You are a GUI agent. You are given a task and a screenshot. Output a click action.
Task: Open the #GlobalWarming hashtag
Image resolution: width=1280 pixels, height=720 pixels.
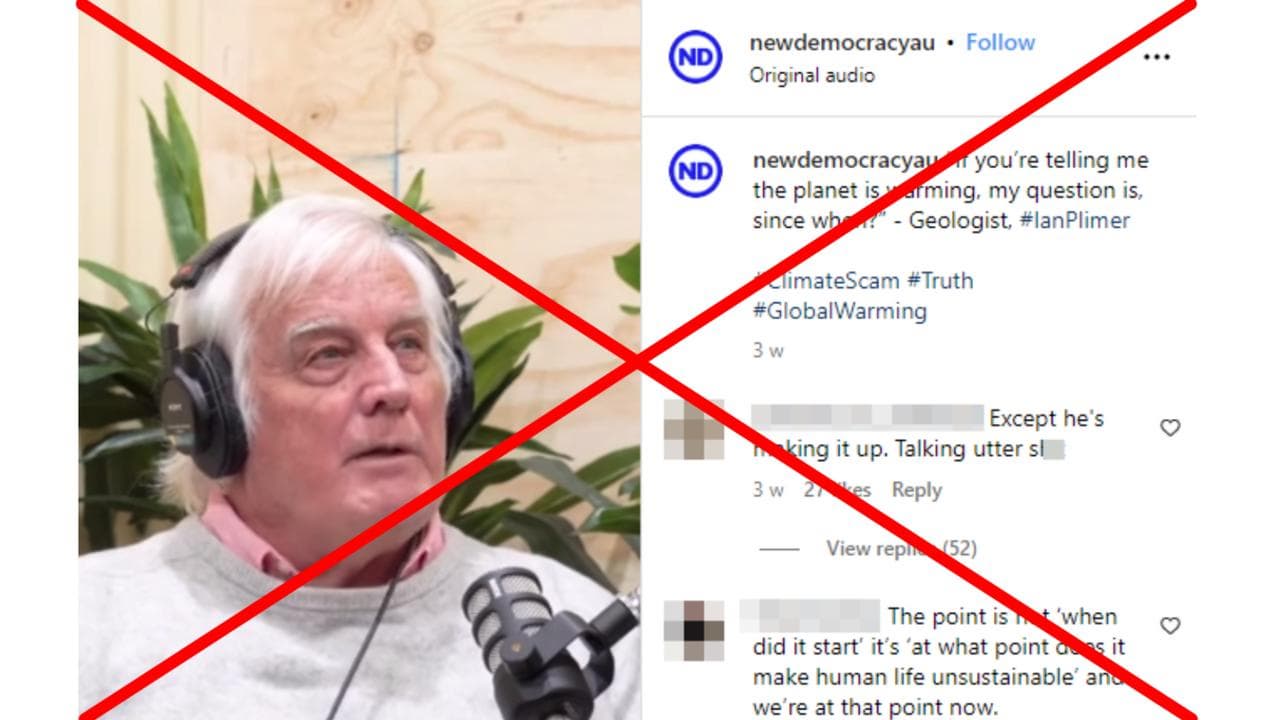pyautogui.click(x=840, y=311)
